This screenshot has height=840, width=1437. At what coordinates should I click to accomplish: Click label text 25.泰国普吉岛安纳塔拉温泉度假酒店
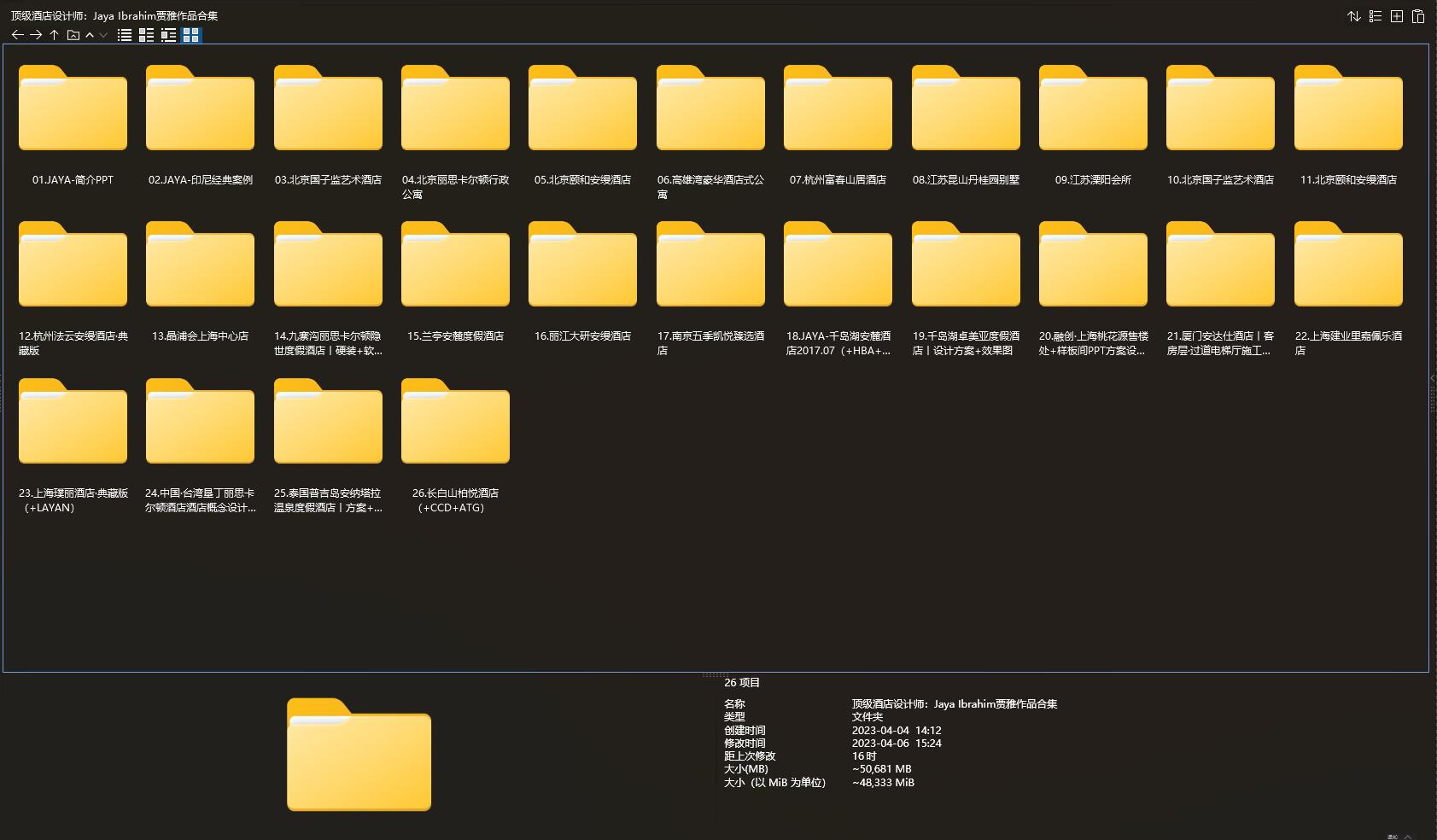click(x=328, y=500)
